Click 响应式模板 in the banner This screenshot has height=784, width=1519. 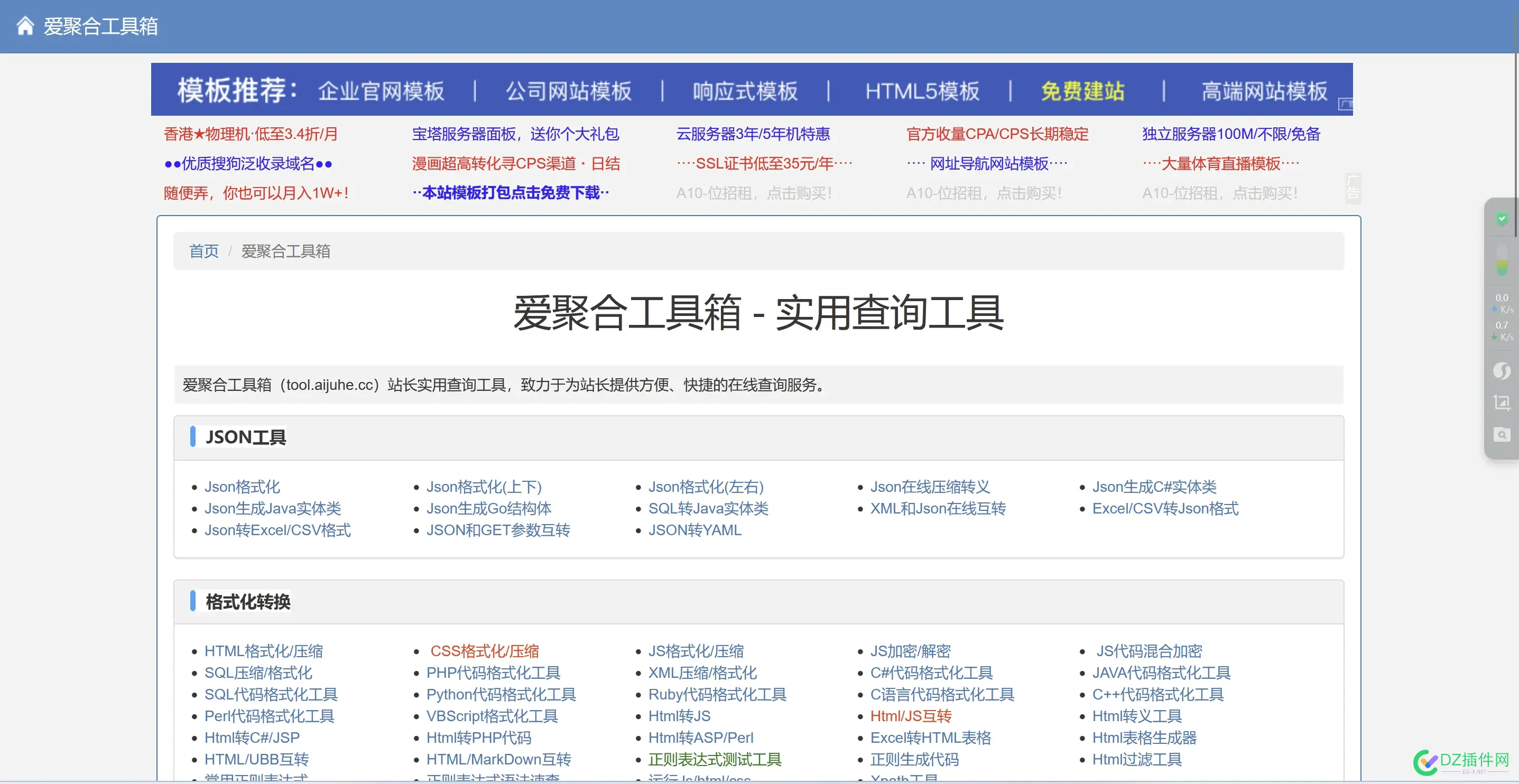coord(745,91)
